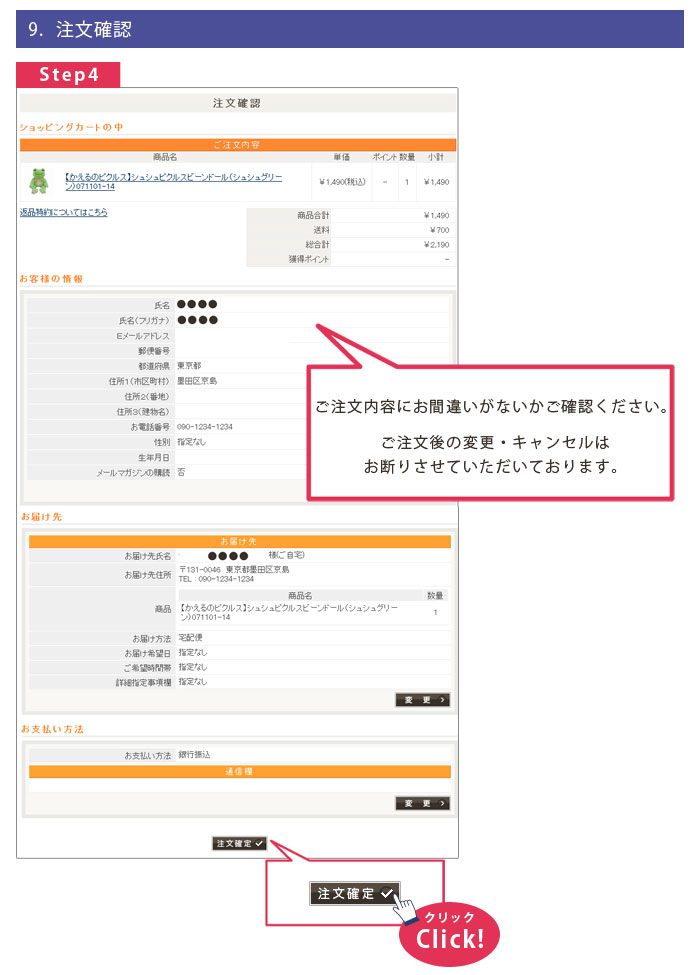Screen dimensions: 700x975
Task: Open the シュシュピクルス product link in the cart
Action: 173,181
